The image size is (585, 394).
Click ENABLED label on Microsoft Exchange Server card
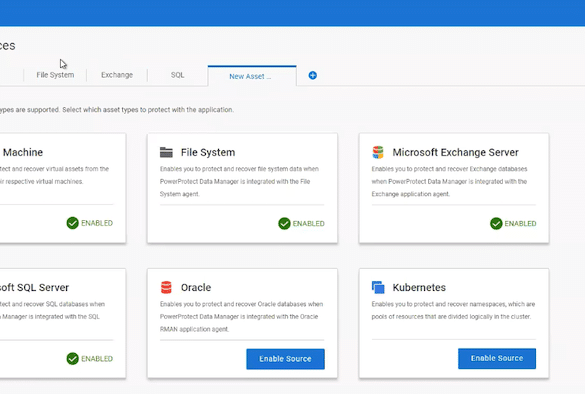pyautogui.click(x=520, y=223)
